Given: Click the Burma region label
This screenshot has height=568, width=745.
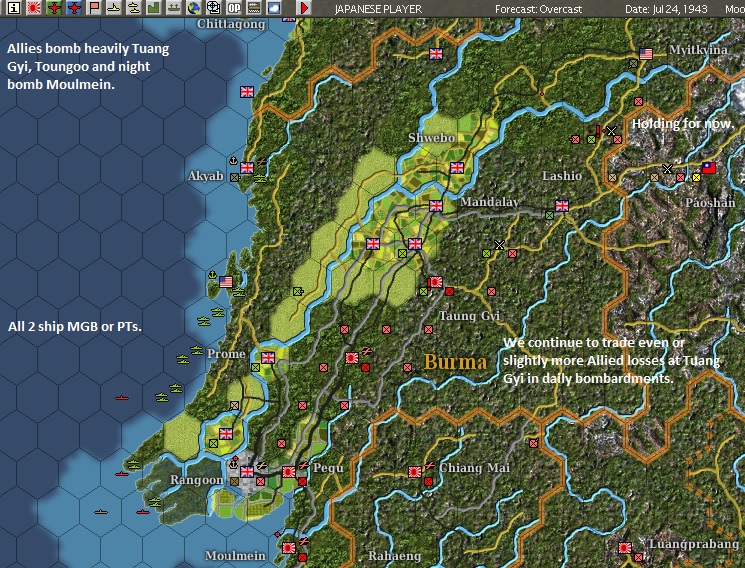Looking at the screenshot, I should tap(455, 362).
